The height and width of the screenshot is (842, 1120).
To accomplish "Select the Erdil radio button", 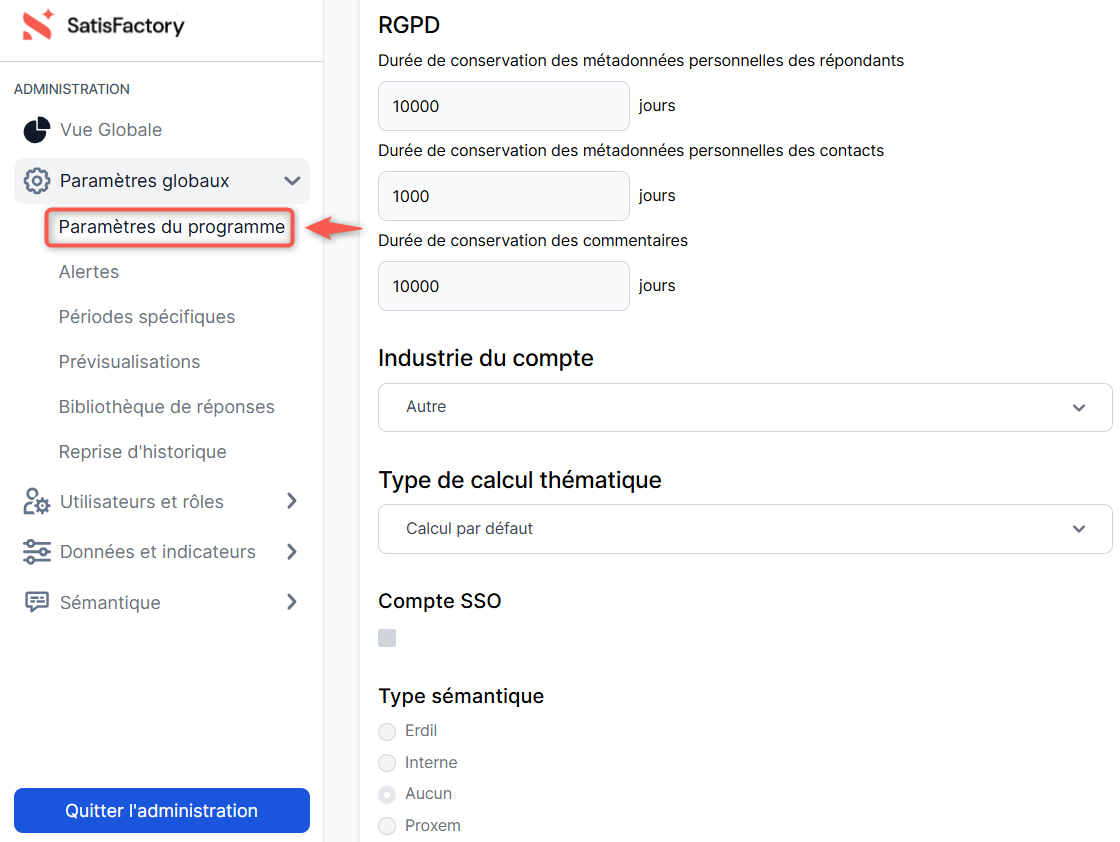I will click(x=387, y=731).
